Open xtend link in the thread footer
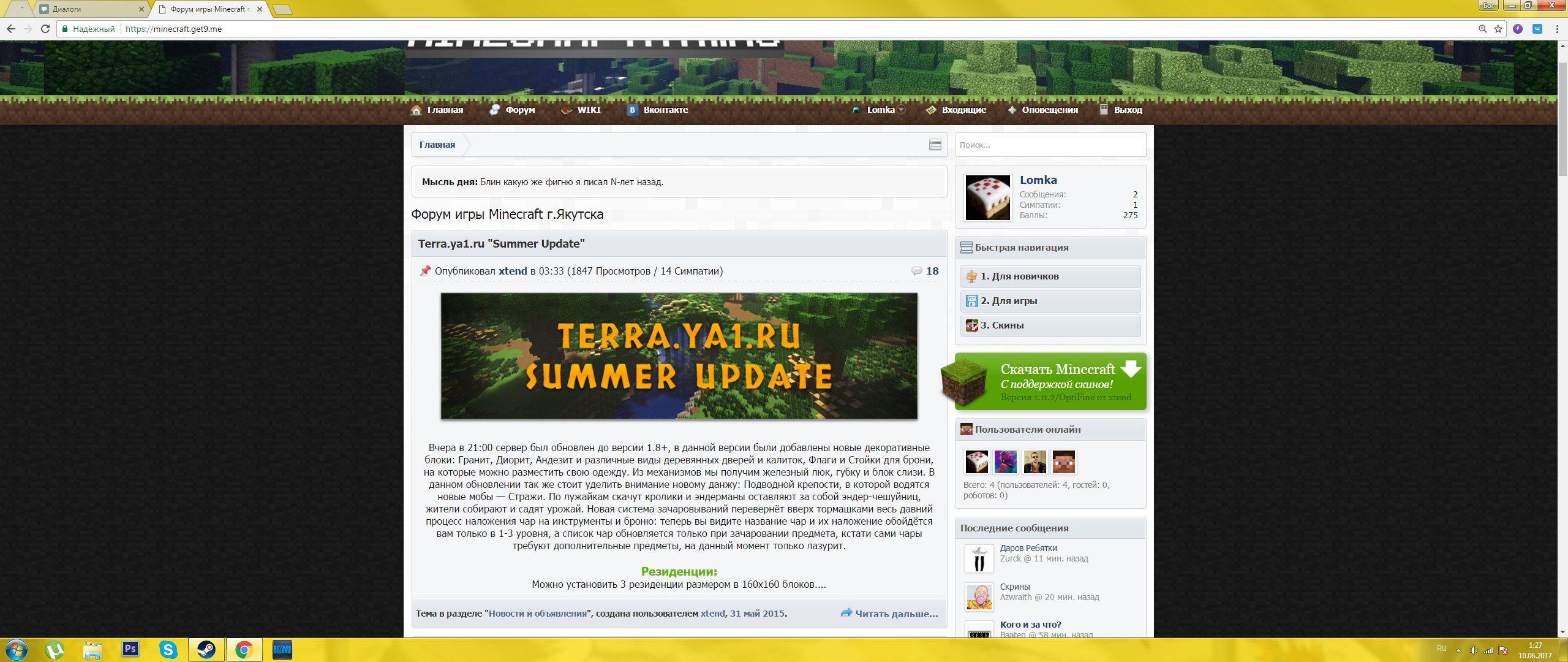1568x662 pixels. pos(713,614)
